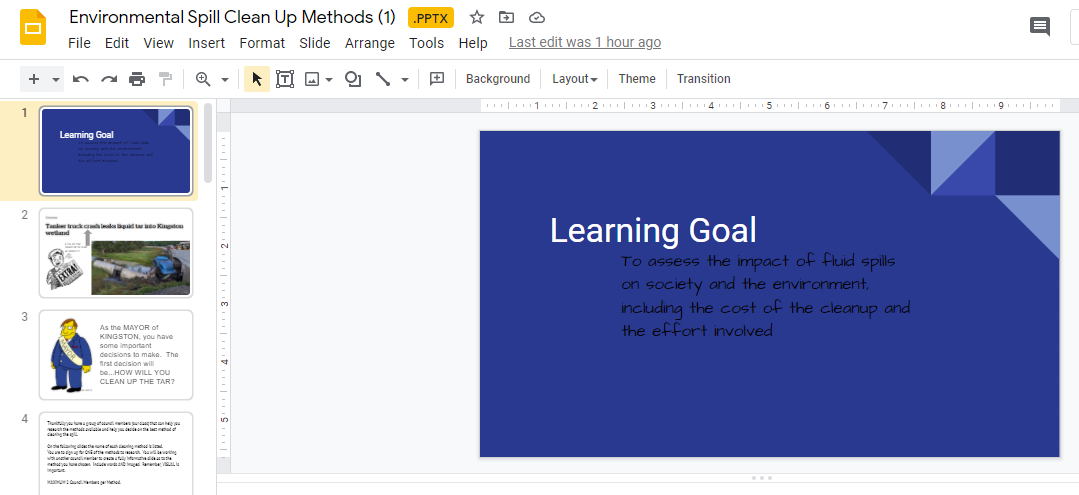This screenshot has height=495, width=1079.
Task: Open the Insert menu
Action: (206, 43)
